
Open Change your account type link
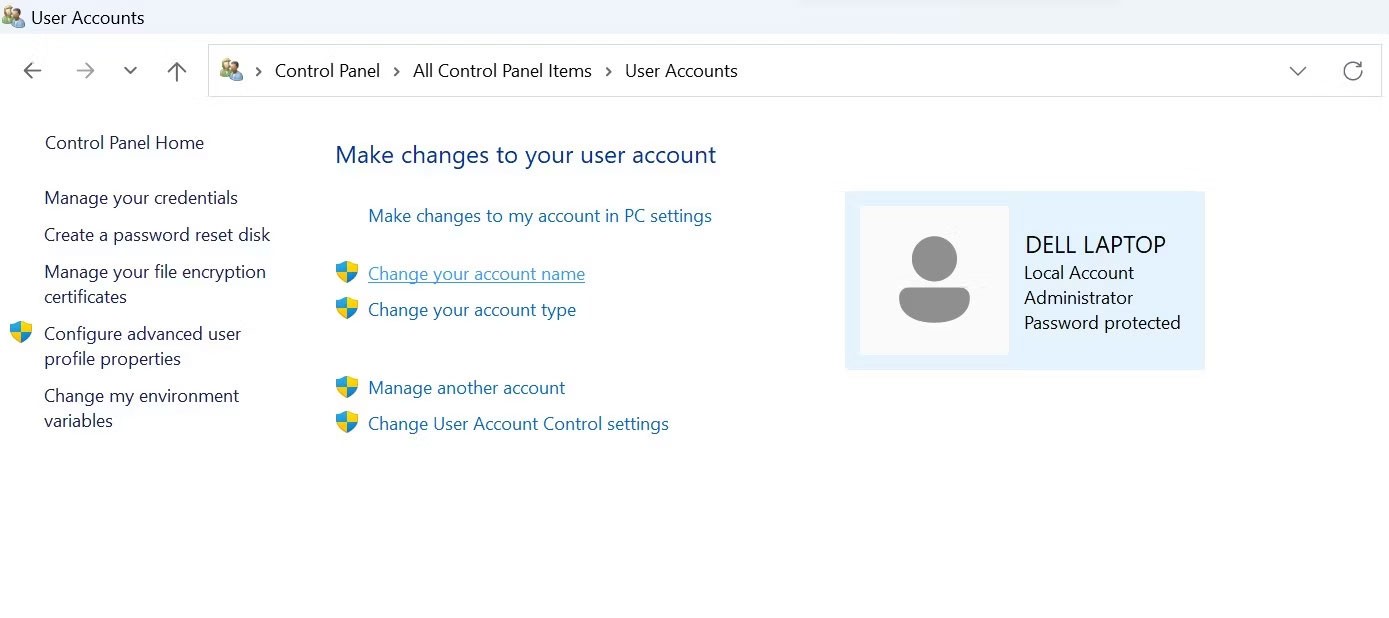pyautogui.click(x=472, y=310)
